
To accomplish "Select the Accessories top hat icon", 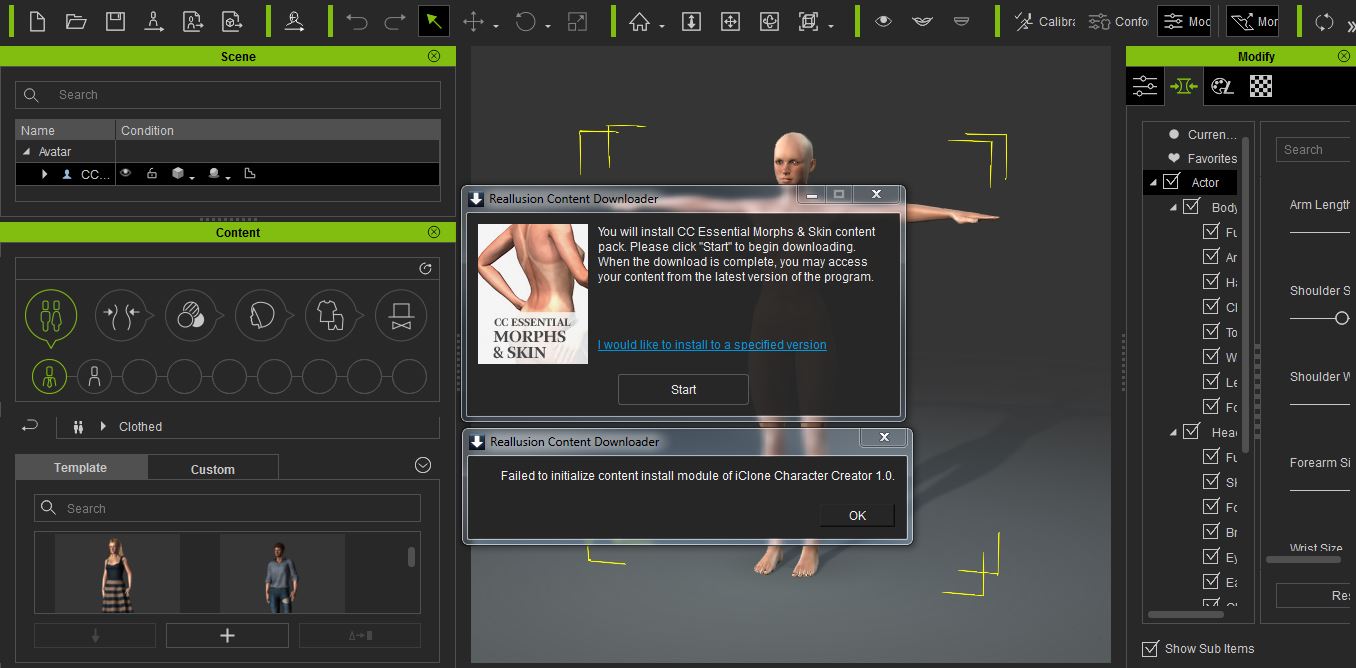I will point(401,316).
